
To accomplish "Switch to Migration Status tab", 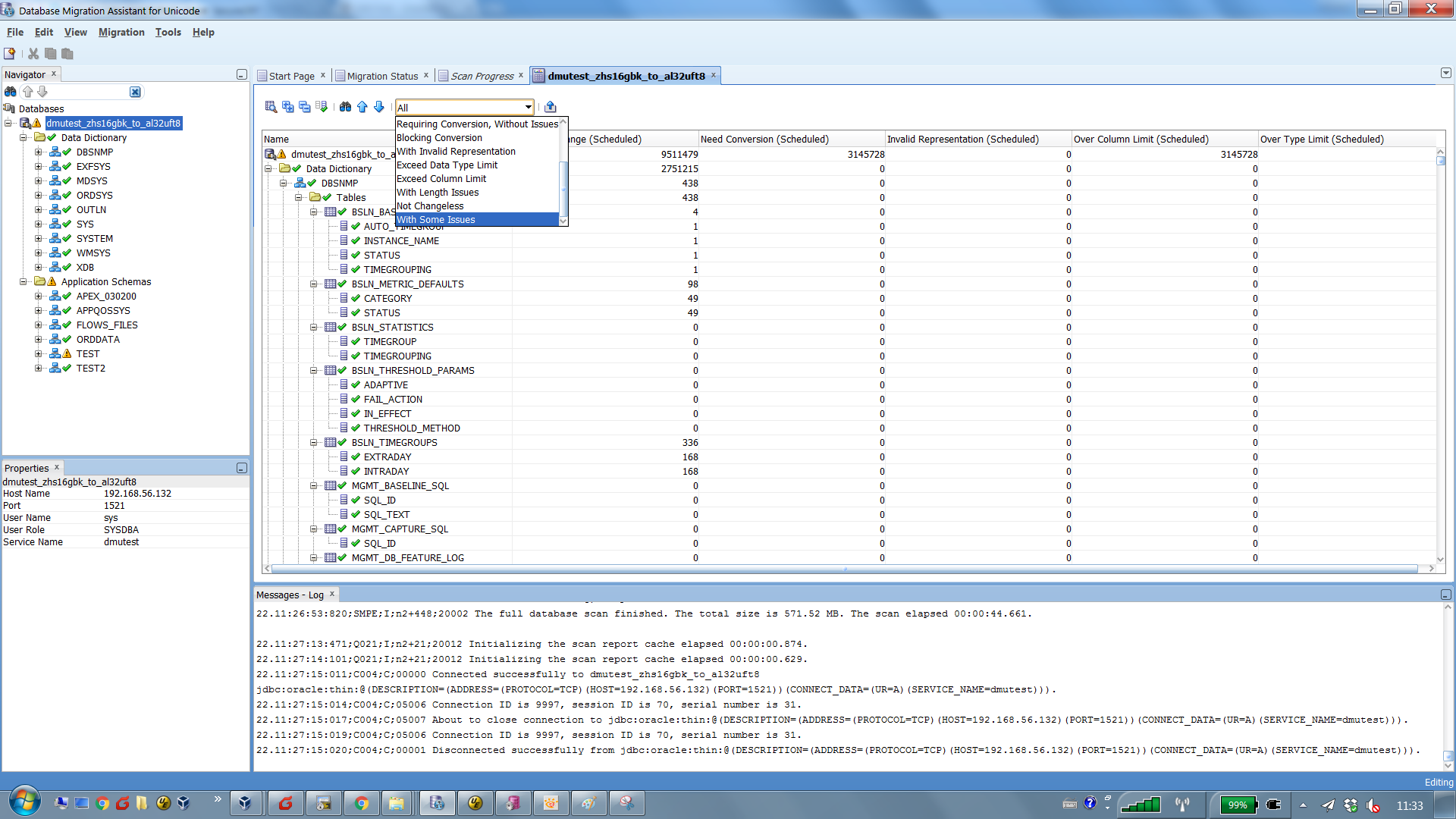I will (x=382, y=76).
